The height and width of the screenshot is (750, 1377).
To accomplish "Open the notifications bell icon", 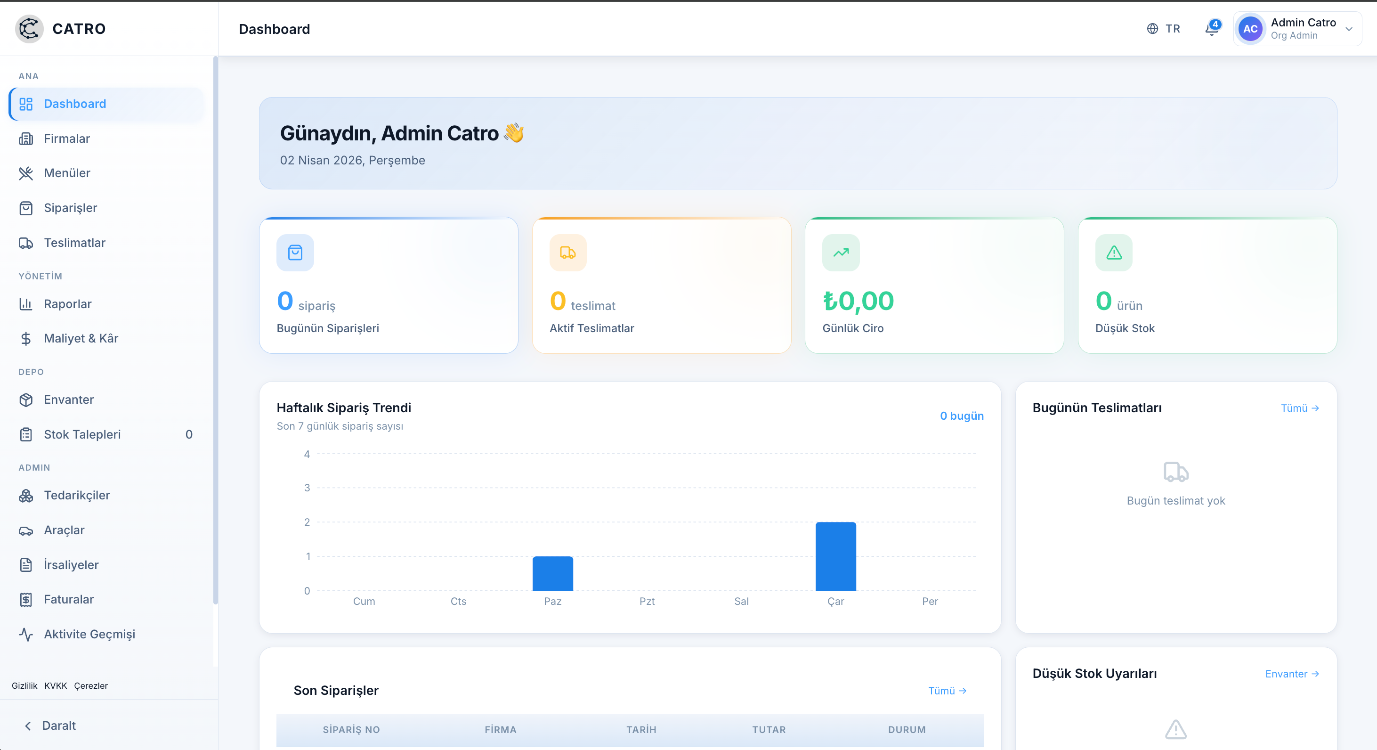I will pos(1211,29).
